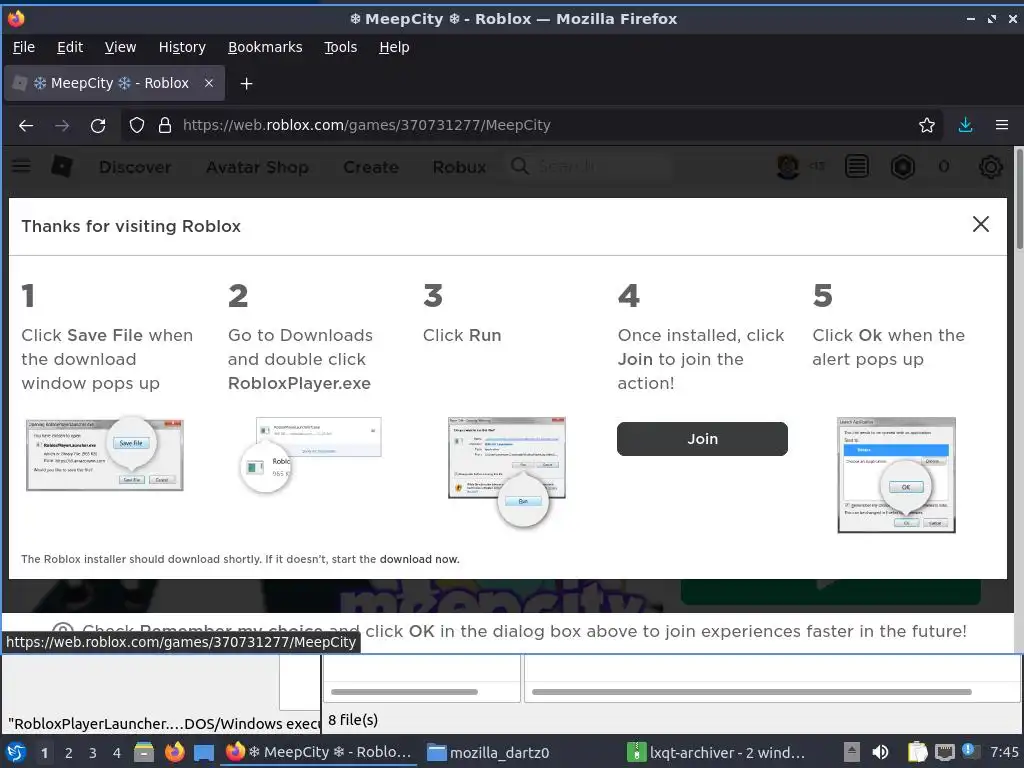The height and width of the screenshot is (768, 1024).
Task: Open the History menu
Action: [x=182, y=47]
